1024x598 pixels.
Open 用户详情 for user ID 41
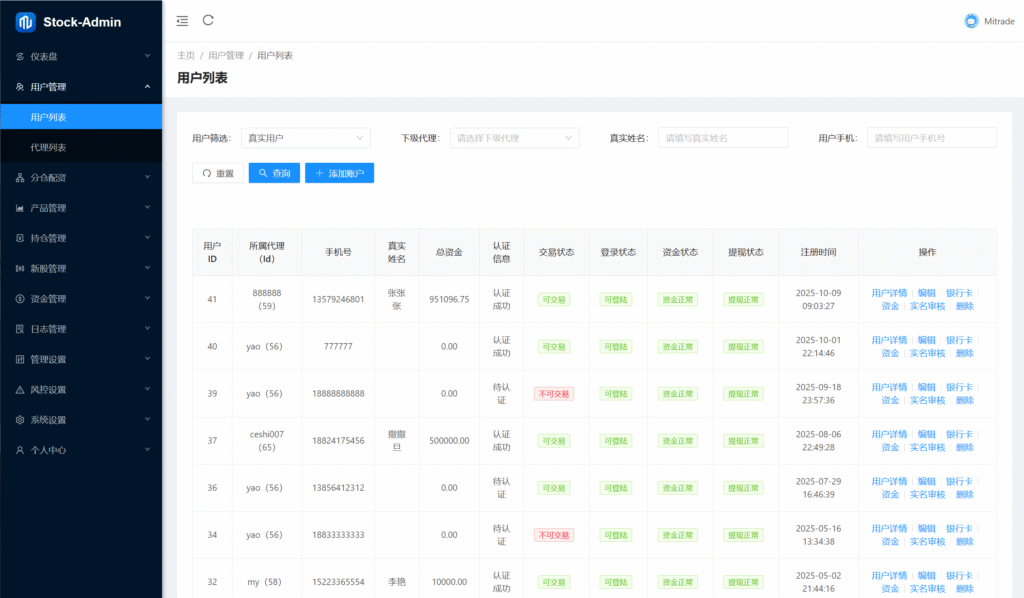(x=889, y=293)
